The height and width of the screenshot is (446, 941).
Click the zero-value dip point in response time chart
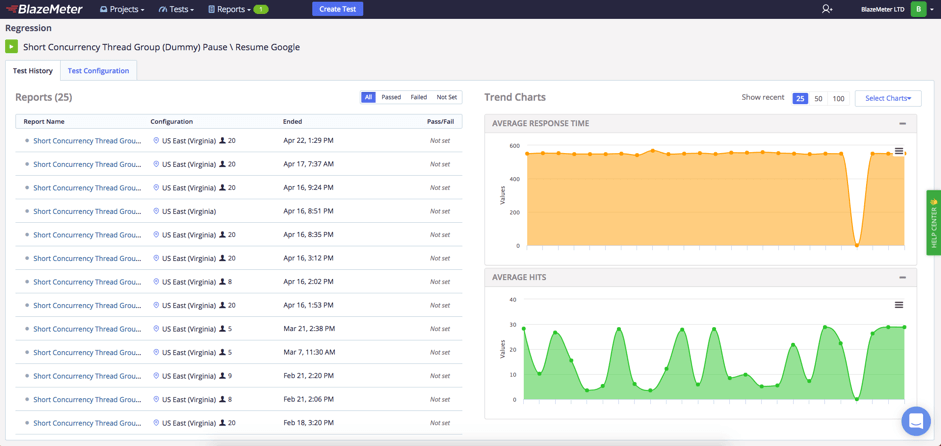point(856,245)
